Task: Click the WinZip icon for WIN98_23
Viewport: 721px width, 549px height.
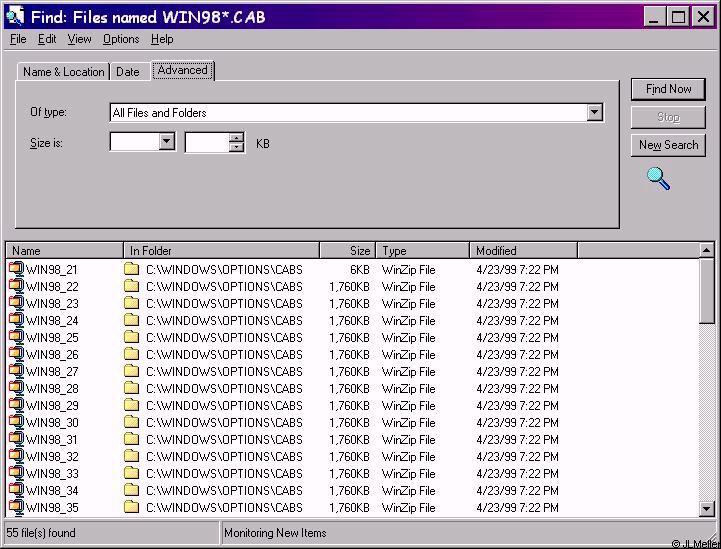Action: point(16,303)
